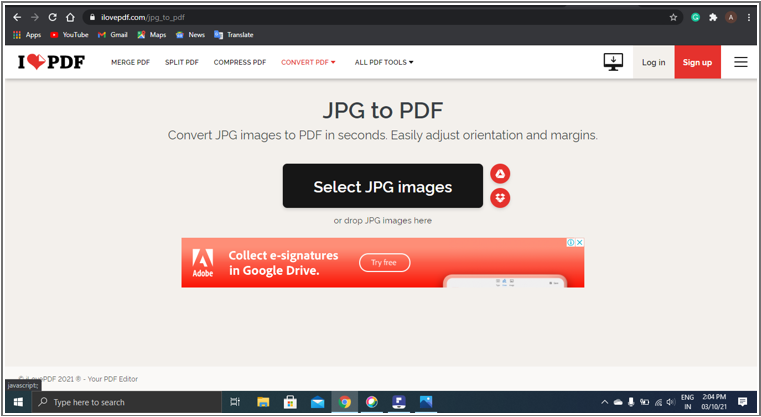Expand the CONVERT PDF dropdown
This screenshot has width=761, height=417.
[x=308, y=62]
